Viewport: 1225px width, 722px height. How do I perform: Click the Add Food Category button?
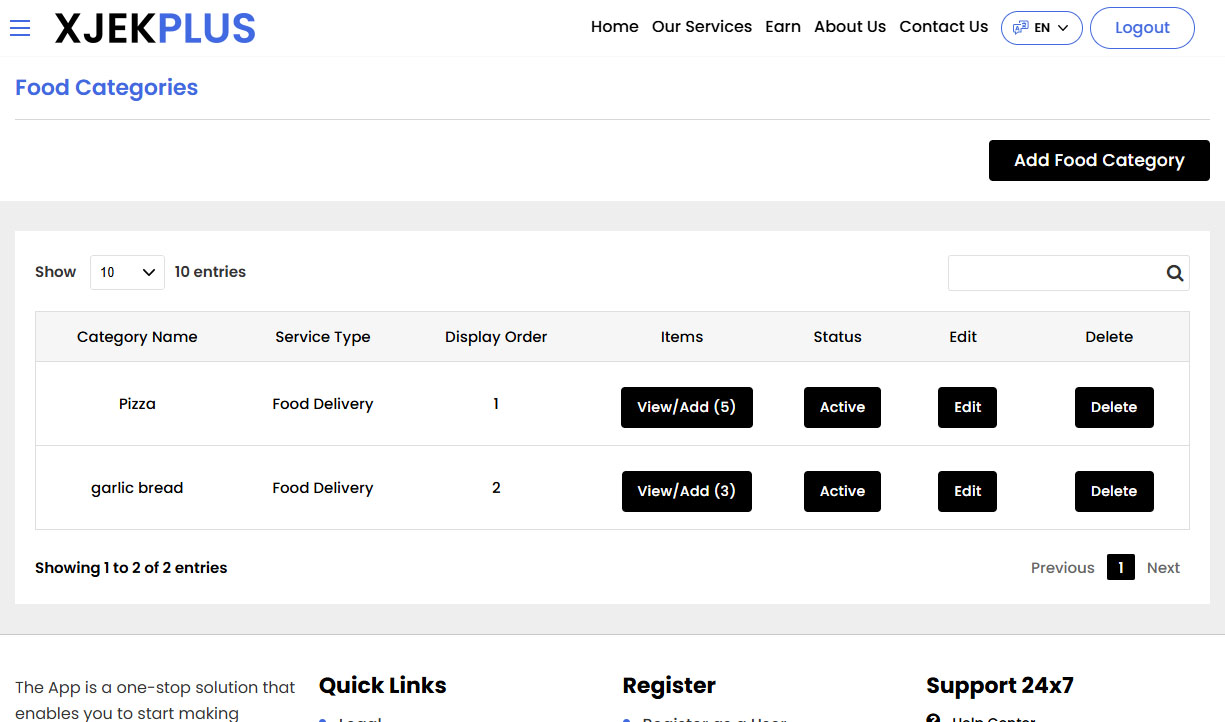1098,160
